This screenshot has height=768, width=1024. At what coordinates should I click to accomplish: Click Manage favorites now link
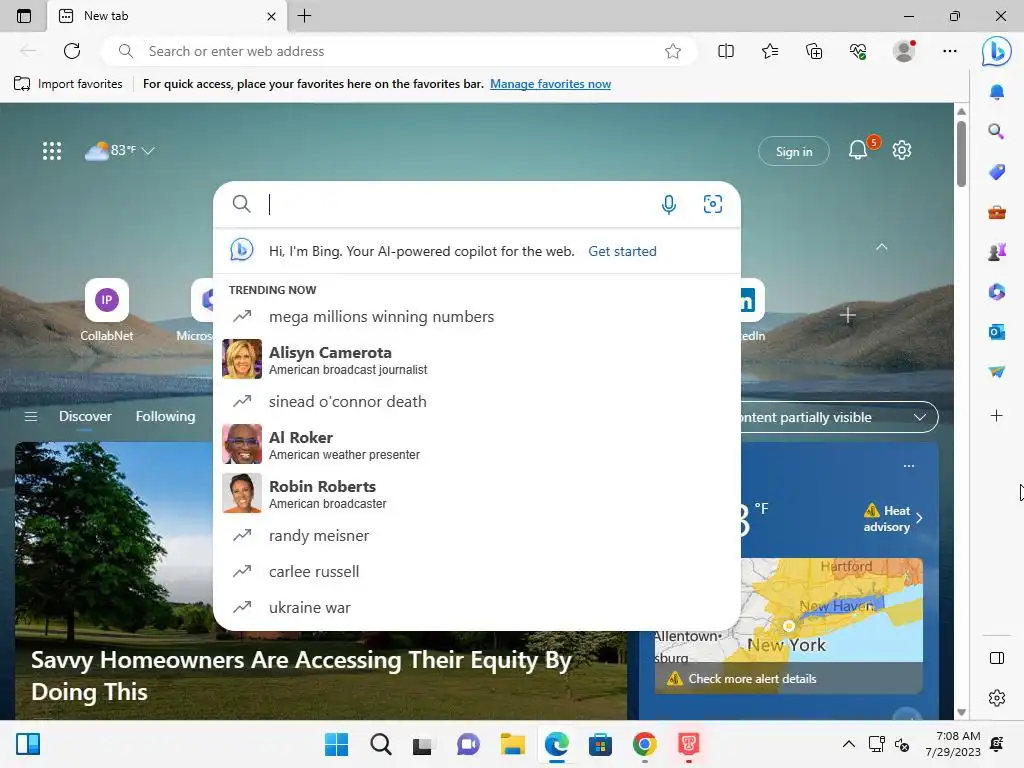tap(551, 84)
